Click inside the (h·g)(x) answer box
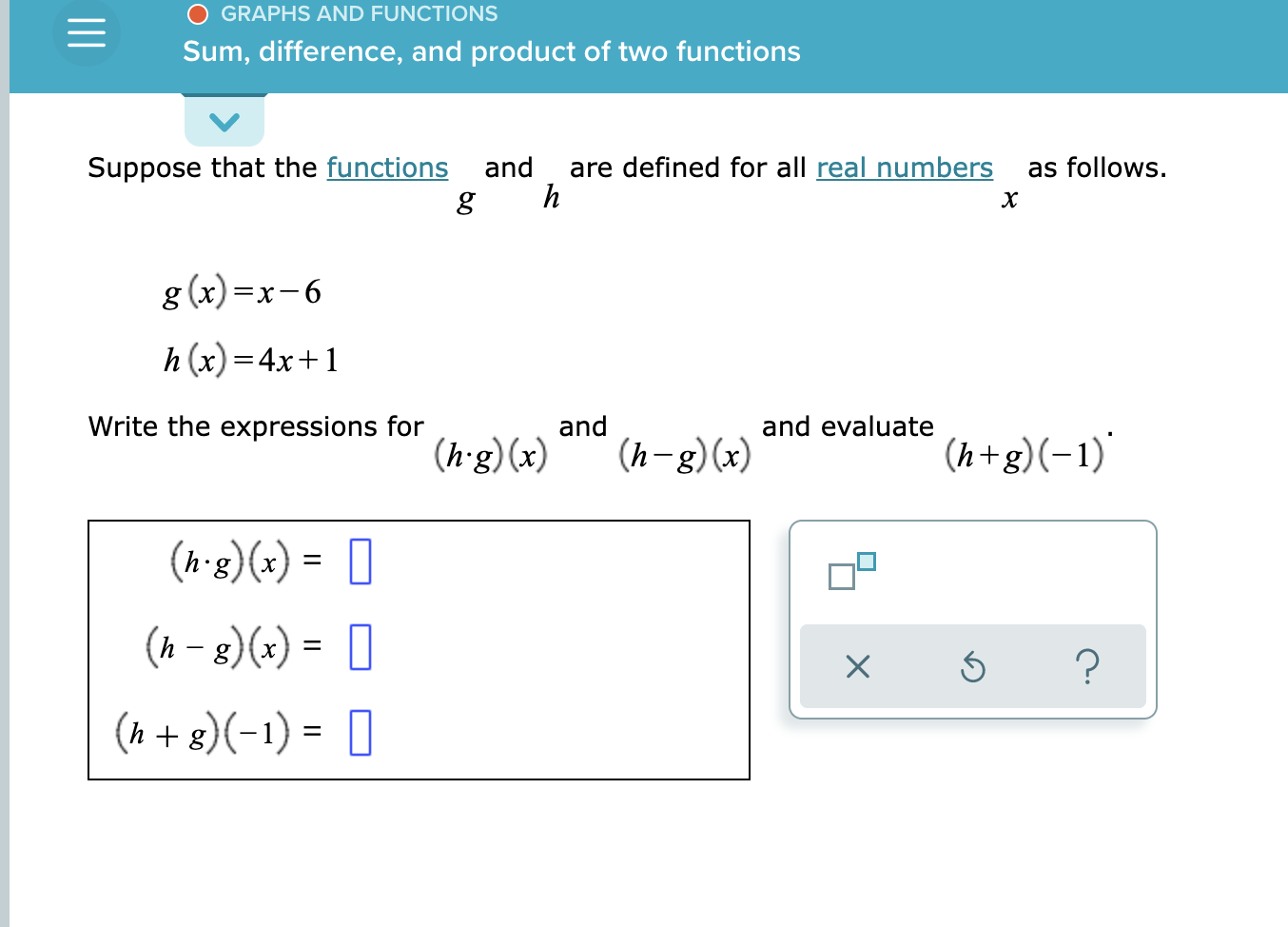 tap(359, 561)
